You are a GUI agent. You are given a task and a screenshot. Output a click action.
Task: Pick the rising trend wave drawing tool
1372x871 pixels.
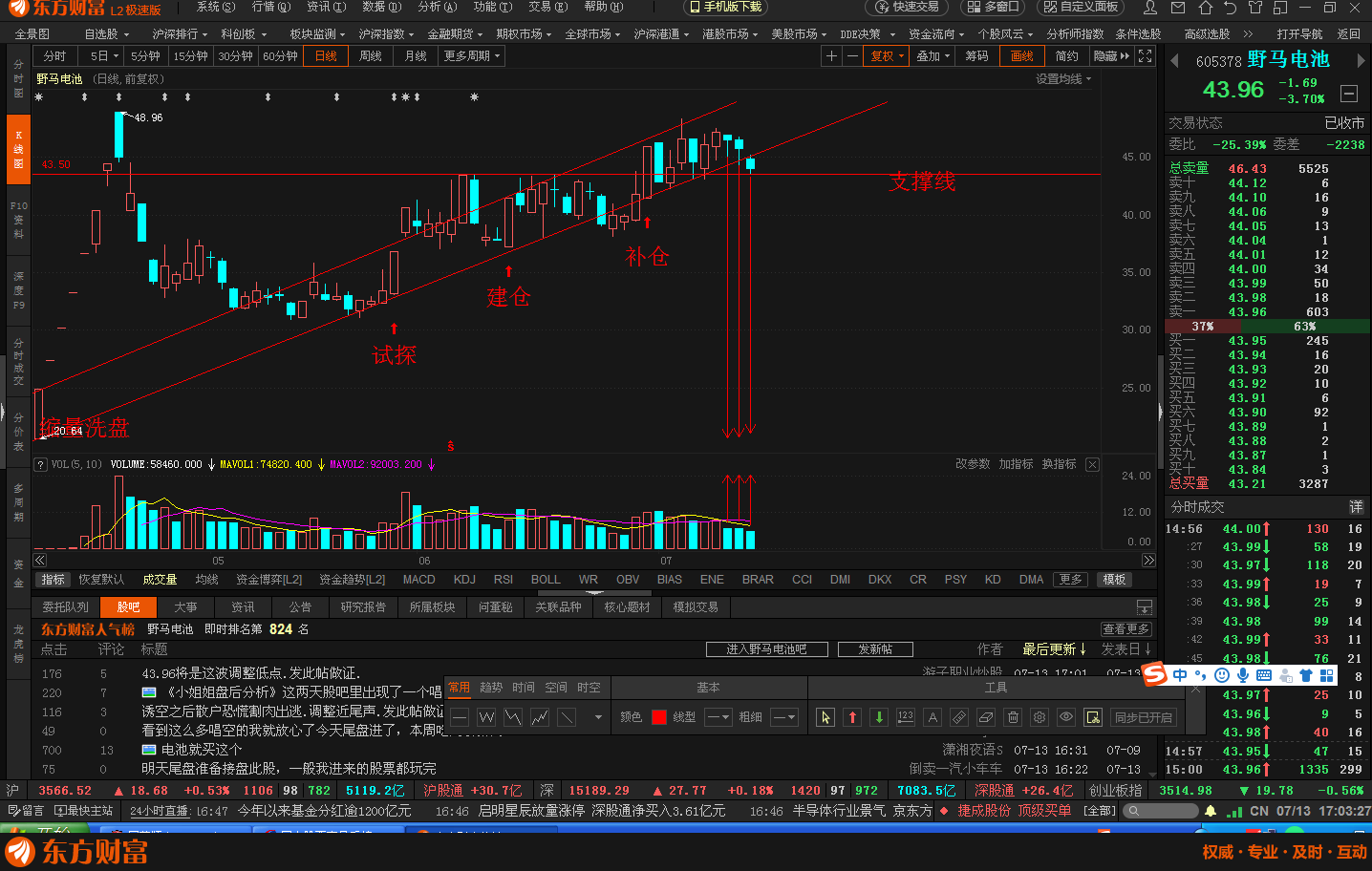[540, 717]
